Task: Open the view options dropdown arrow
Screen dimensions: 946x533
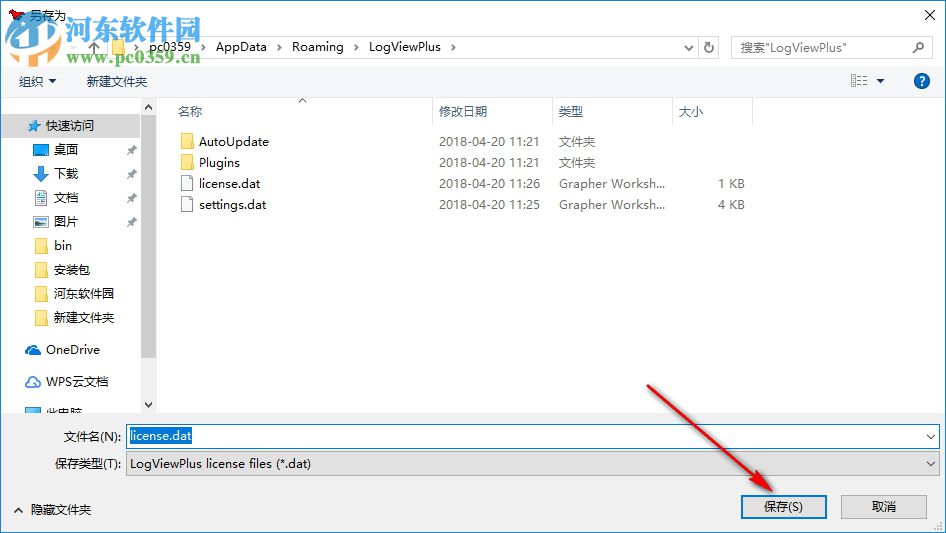Action: coord(880,81)
